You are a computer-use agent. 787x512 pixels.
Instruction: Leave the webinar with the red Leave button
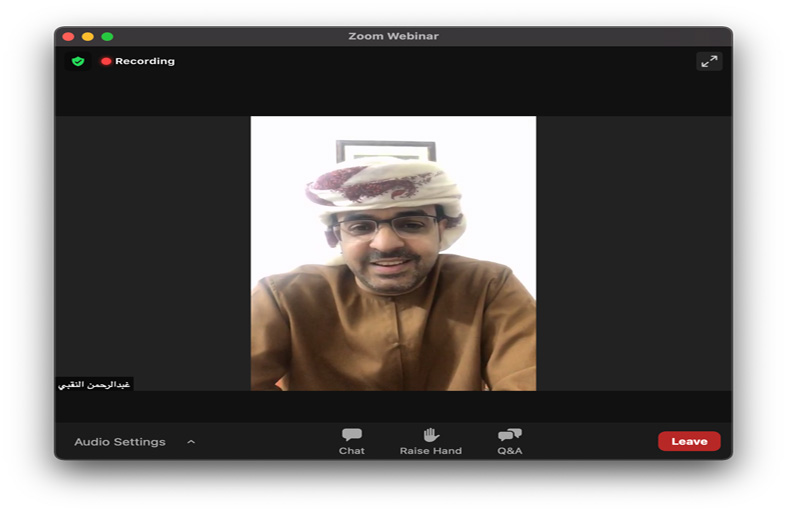tap(689, 441)
